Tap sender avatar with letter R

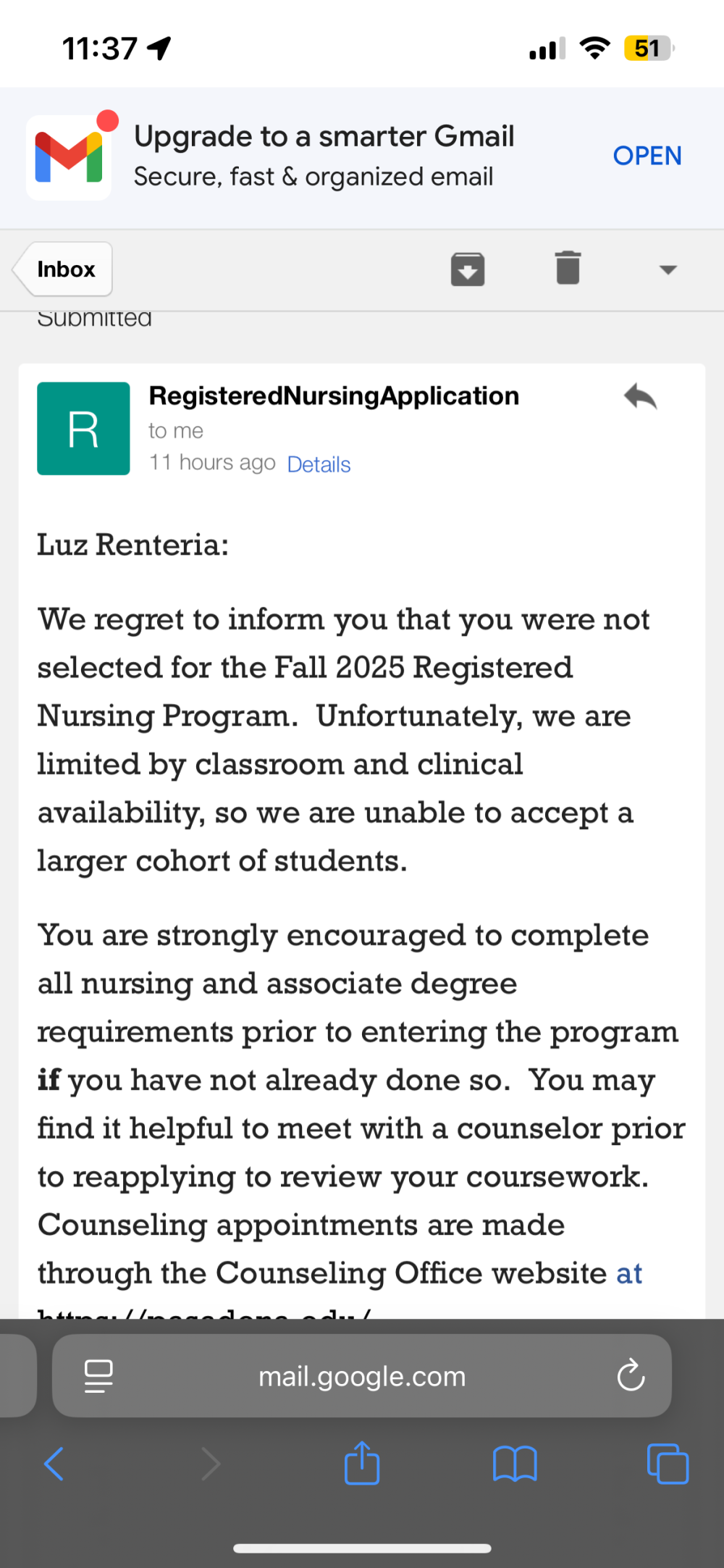tap(83, 429)
